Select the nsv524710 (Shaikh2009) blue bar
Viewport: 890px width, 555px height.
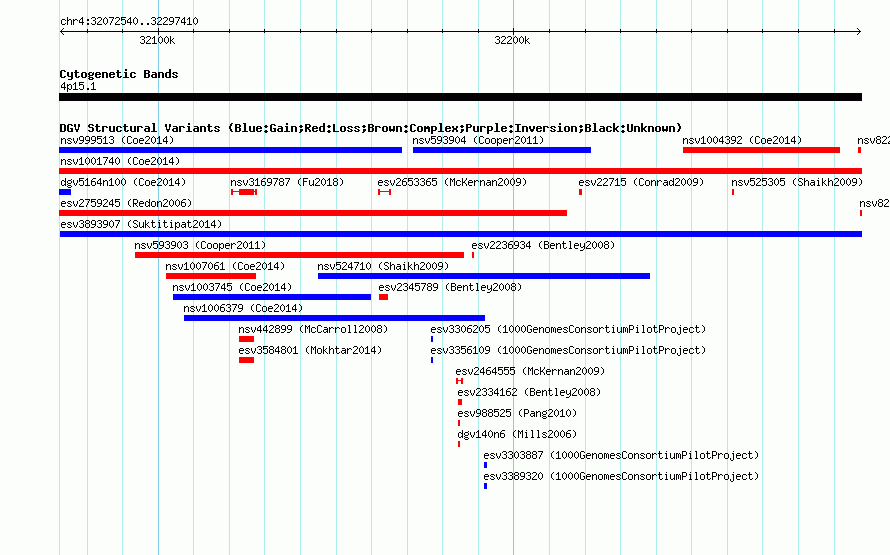(484, 276)
